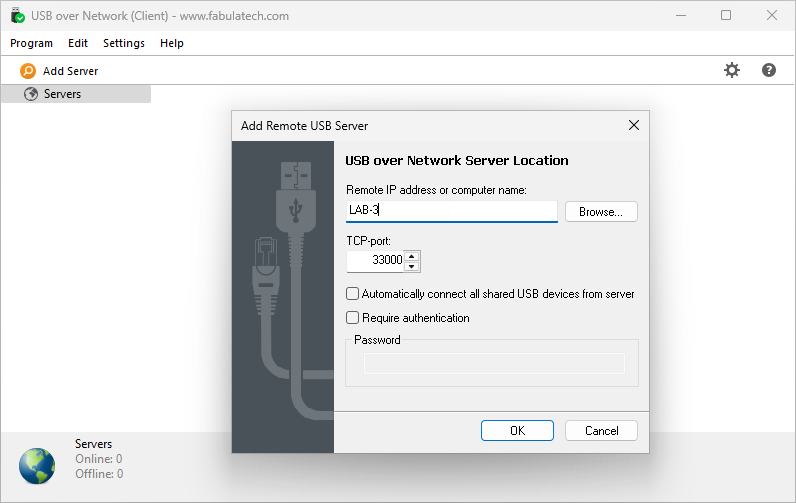Increase TCP port with up arrow

(412, 256)
